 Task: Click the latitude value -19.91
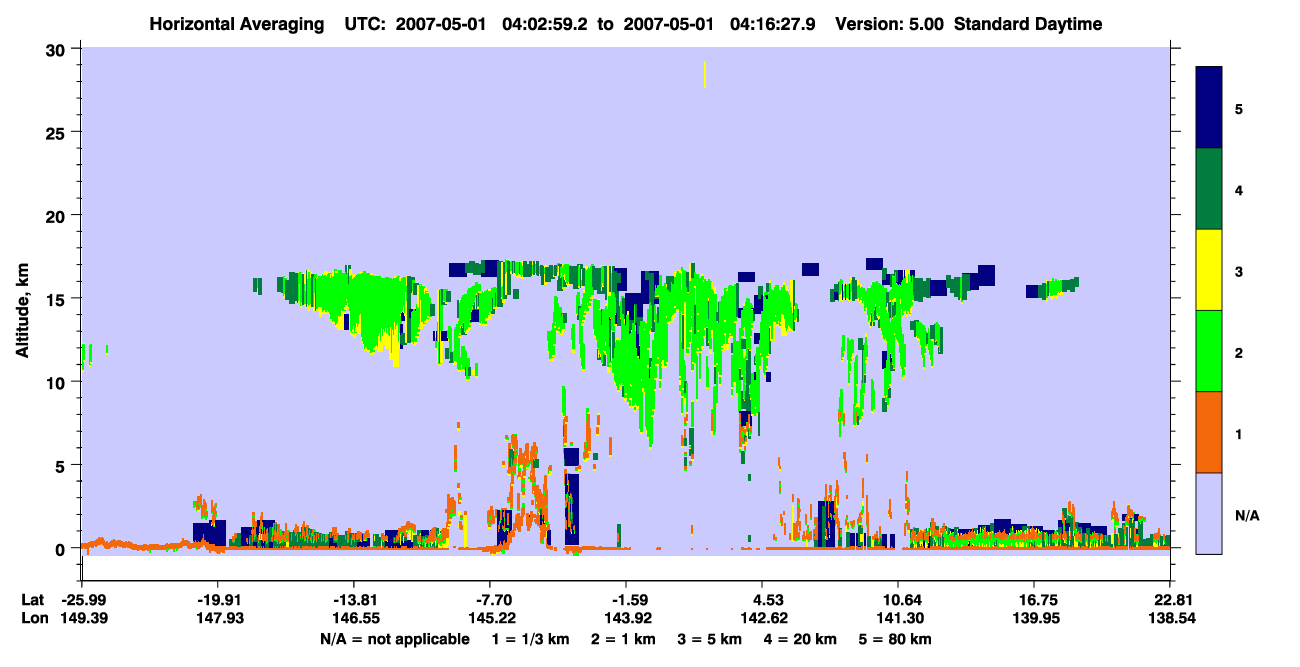[x=218, y=600]
